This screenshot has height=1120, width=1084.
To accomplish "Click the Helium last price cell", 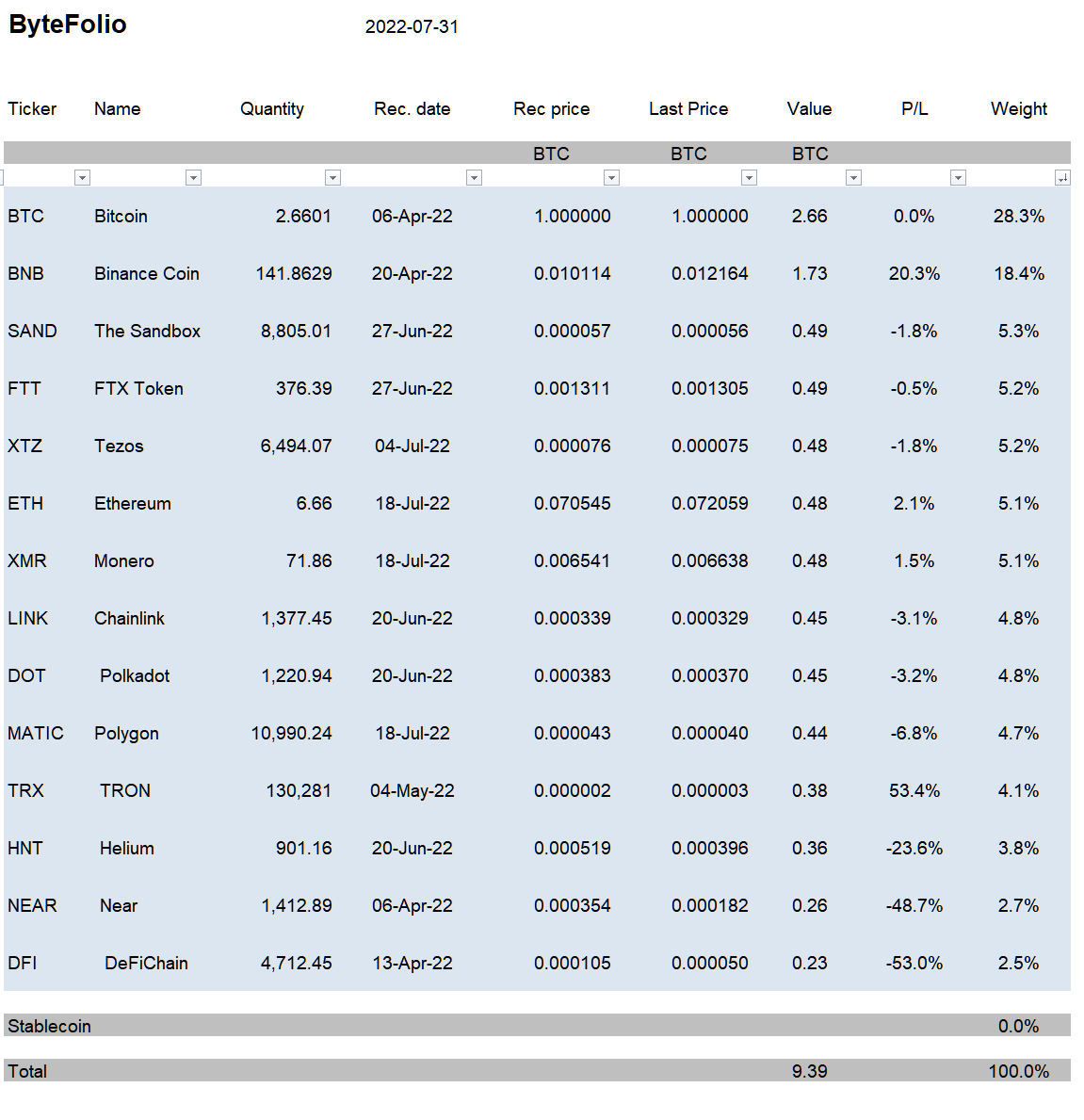I will (x=710, y=848).
